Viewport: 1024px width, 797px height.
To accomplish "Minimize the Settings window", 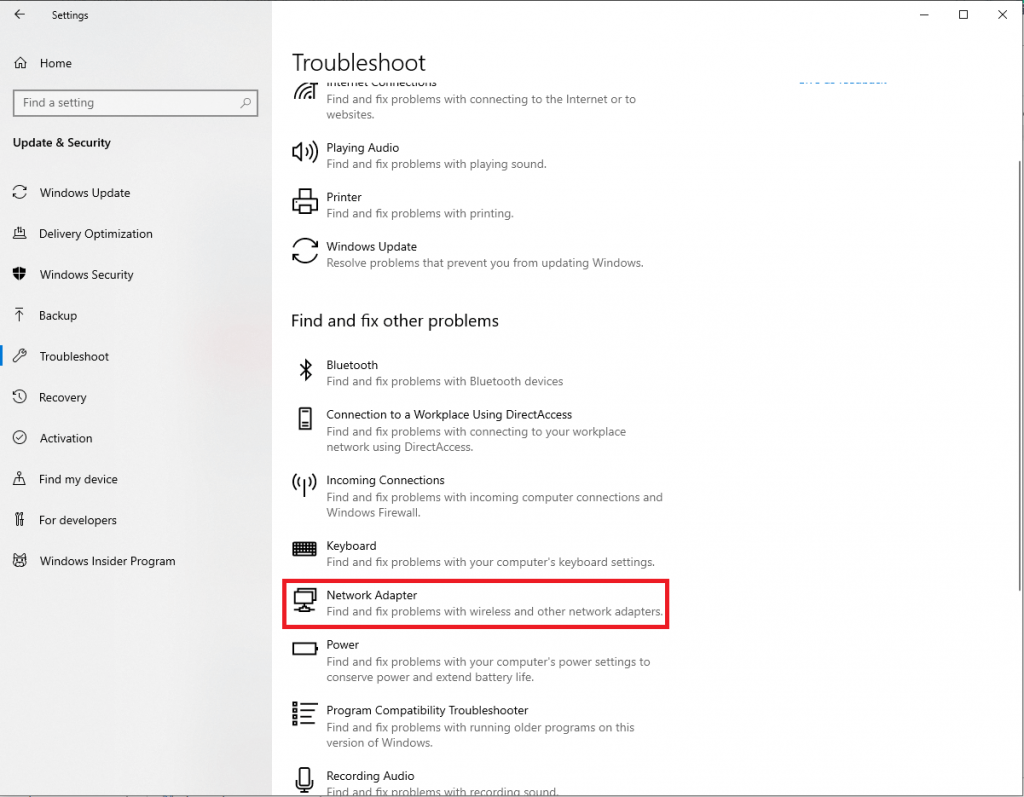I will point(924,14).
